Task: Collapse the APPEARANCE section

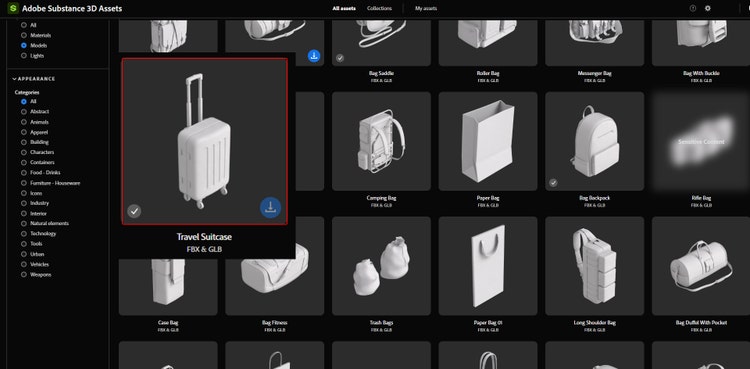Action: 34,78
